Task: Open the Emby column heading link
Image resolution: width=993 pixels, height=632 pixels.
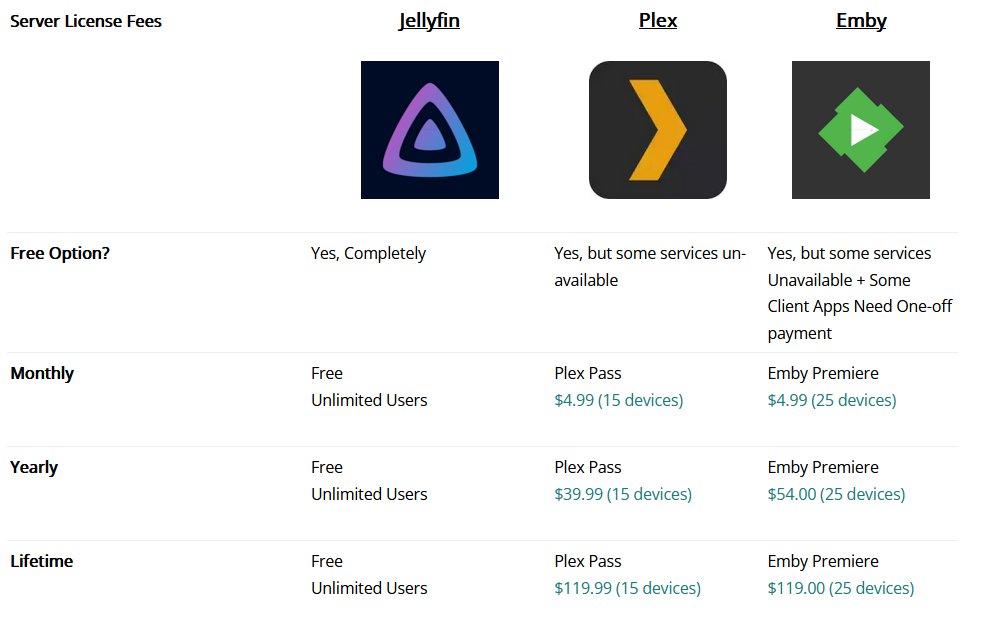Action: pos(861,20)
